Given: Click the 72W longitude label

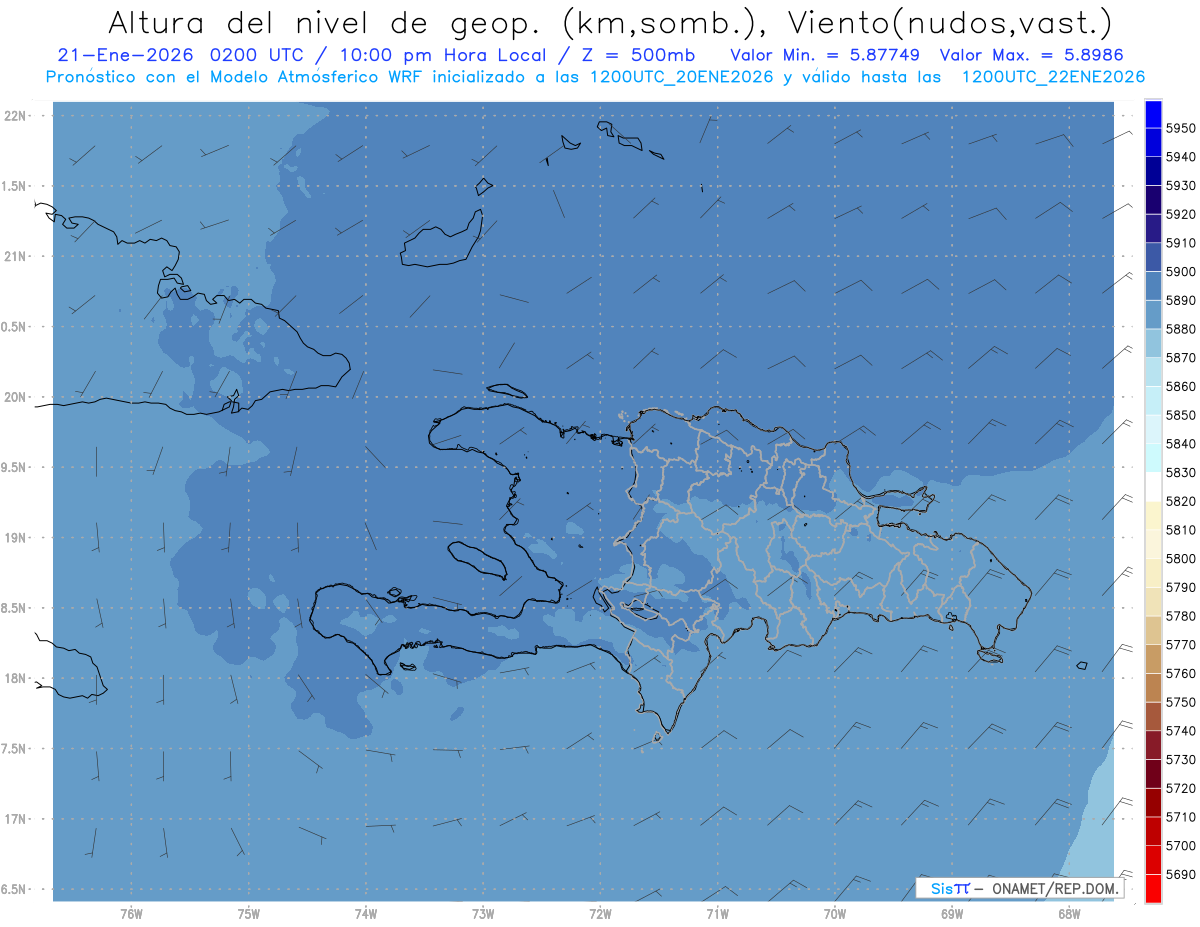Looking at the screenshot, I should pyautogui.click(x=600, y=914).
